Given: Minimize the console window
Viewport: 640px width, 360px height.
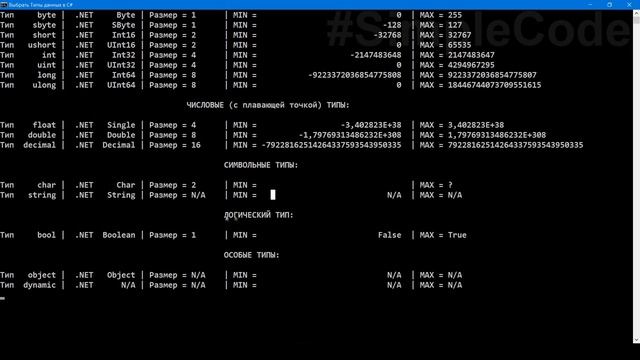Looking at the screenshot, I should pos(590,4).
